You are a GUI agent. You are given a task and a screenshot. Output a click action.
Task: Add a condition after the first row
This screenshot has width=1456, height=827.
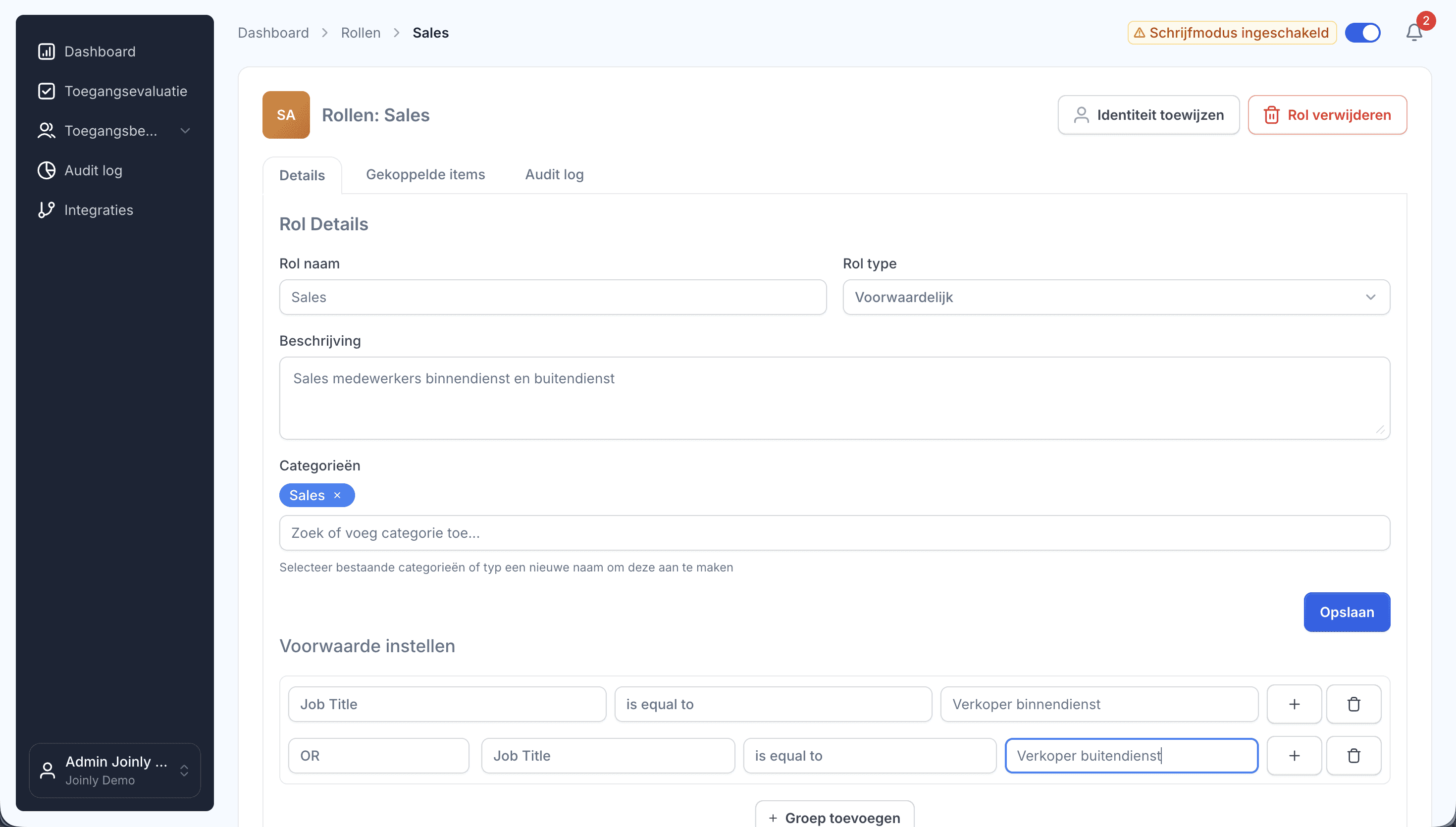click(1294, 704)
